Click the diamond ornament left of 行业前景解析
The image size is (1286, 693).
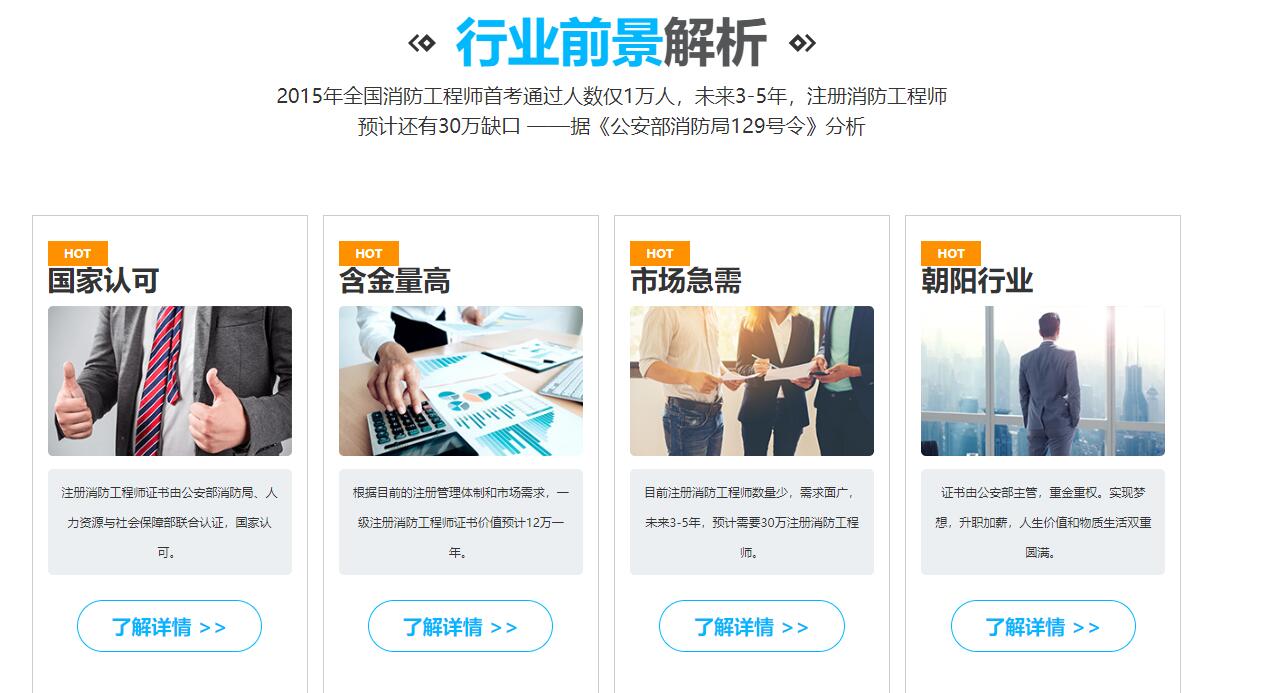(x=422, y=43)
